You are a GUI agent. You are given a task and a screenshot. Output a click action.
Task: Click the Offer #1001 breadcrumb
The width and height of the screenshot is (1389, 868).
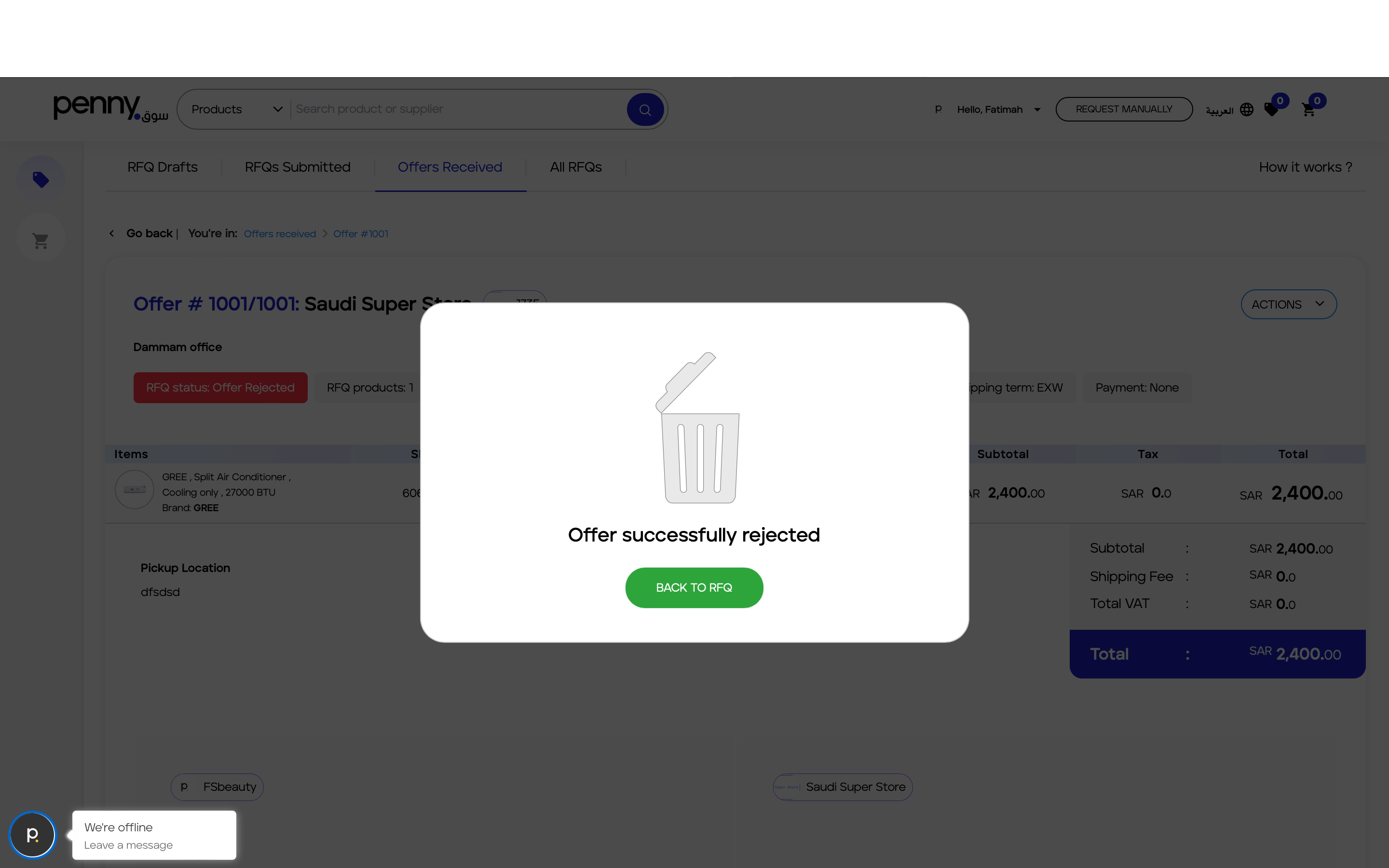pos(360,234)
